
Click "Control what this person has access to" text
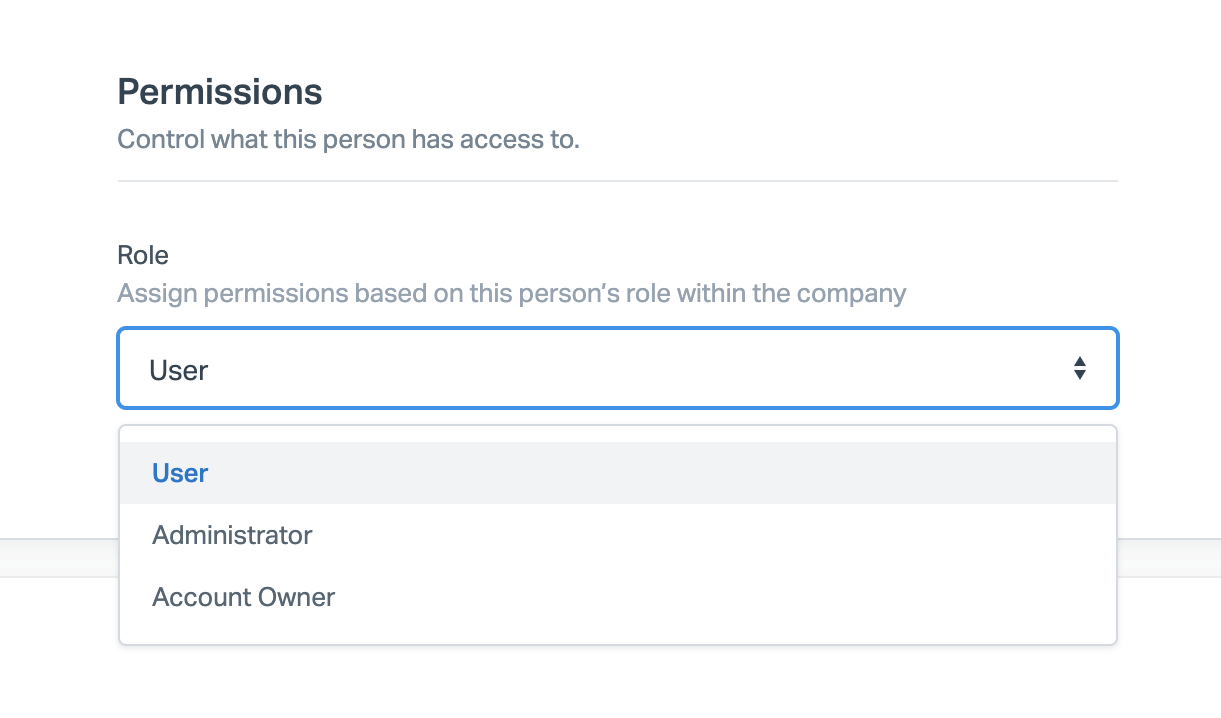[x=348, y=139]
